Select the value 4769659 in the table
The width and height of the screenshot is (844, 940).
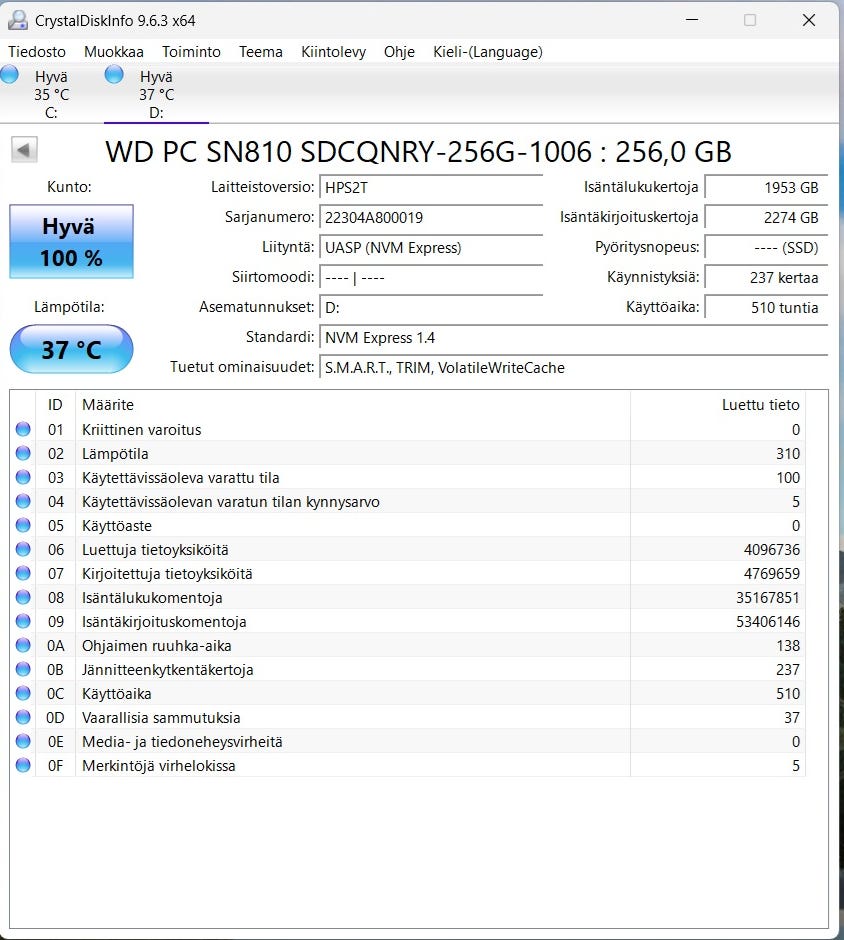coord(771,574)
